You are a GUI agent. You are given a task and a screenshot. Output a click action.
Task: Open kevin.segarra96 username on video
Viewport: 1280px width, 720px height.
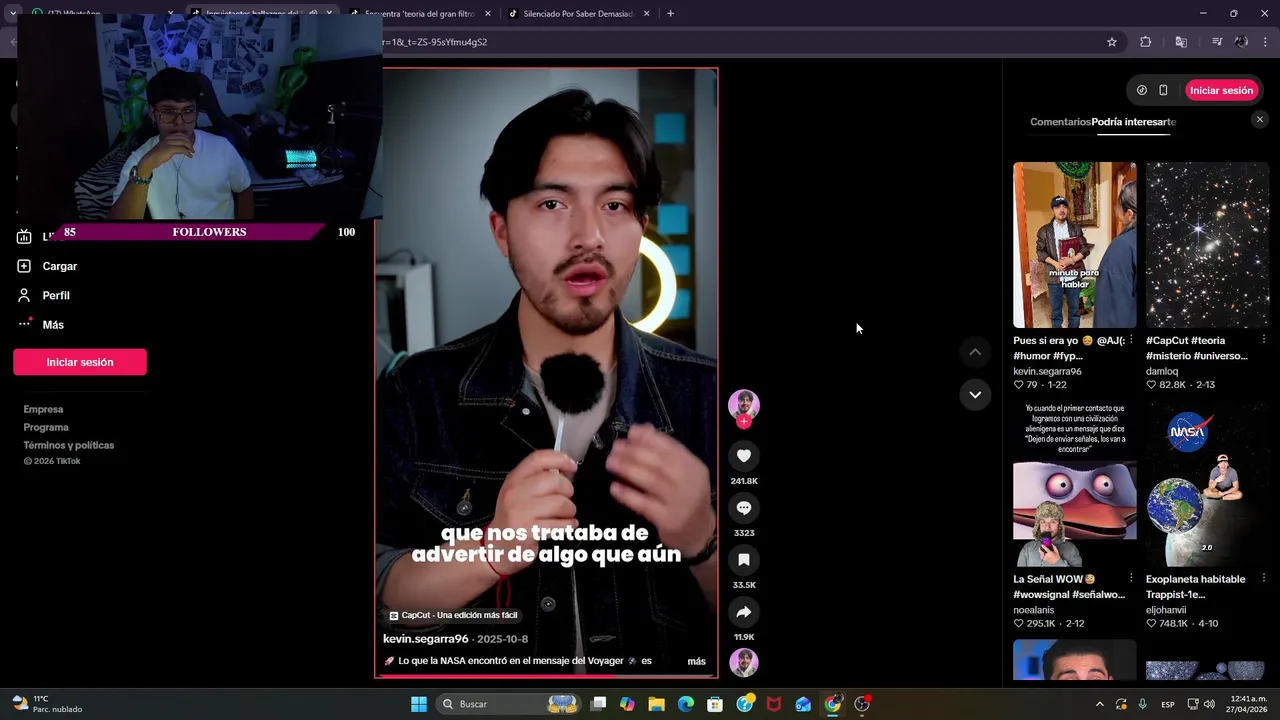click(x=426, y=639)
